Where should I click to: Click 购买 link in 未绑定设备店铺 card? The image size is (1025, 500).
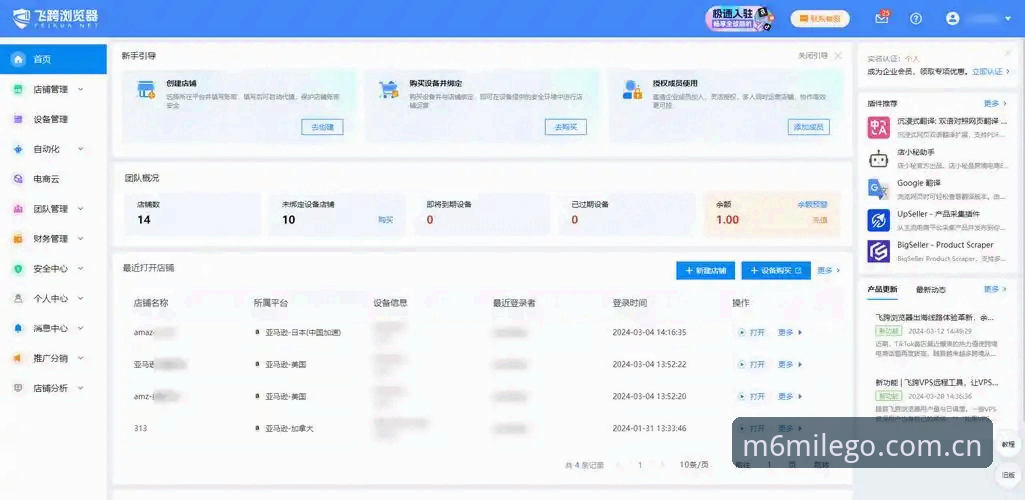tap(386, 220)
